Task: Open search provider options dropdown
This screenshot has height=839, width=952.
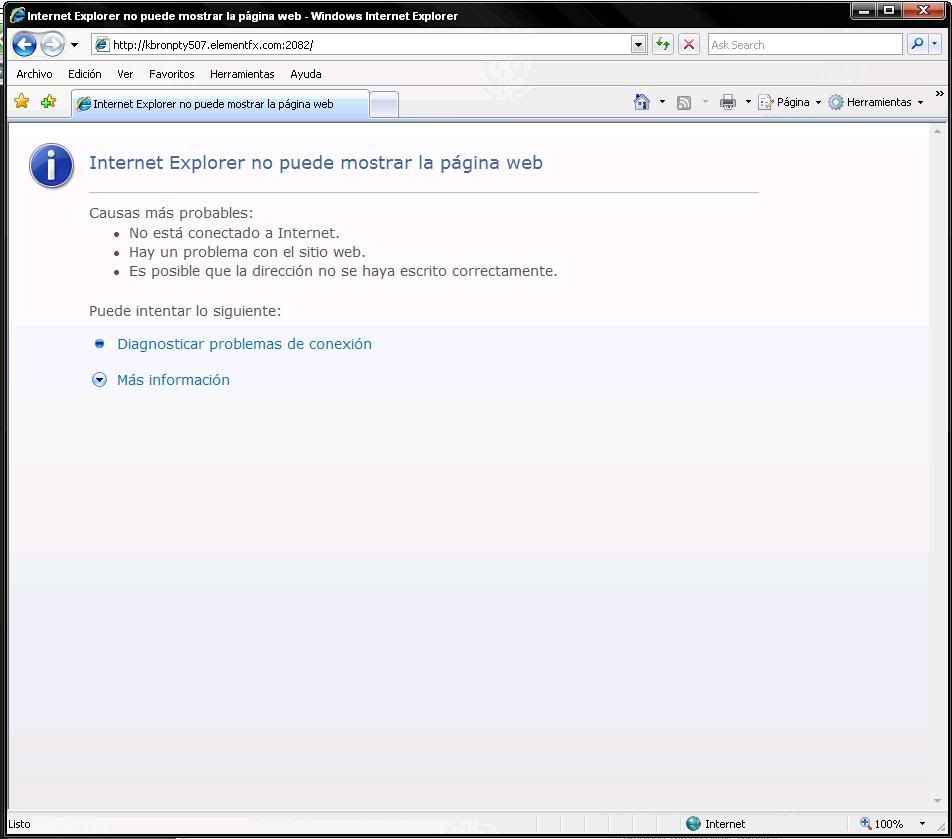Action: tap(935, 44)
